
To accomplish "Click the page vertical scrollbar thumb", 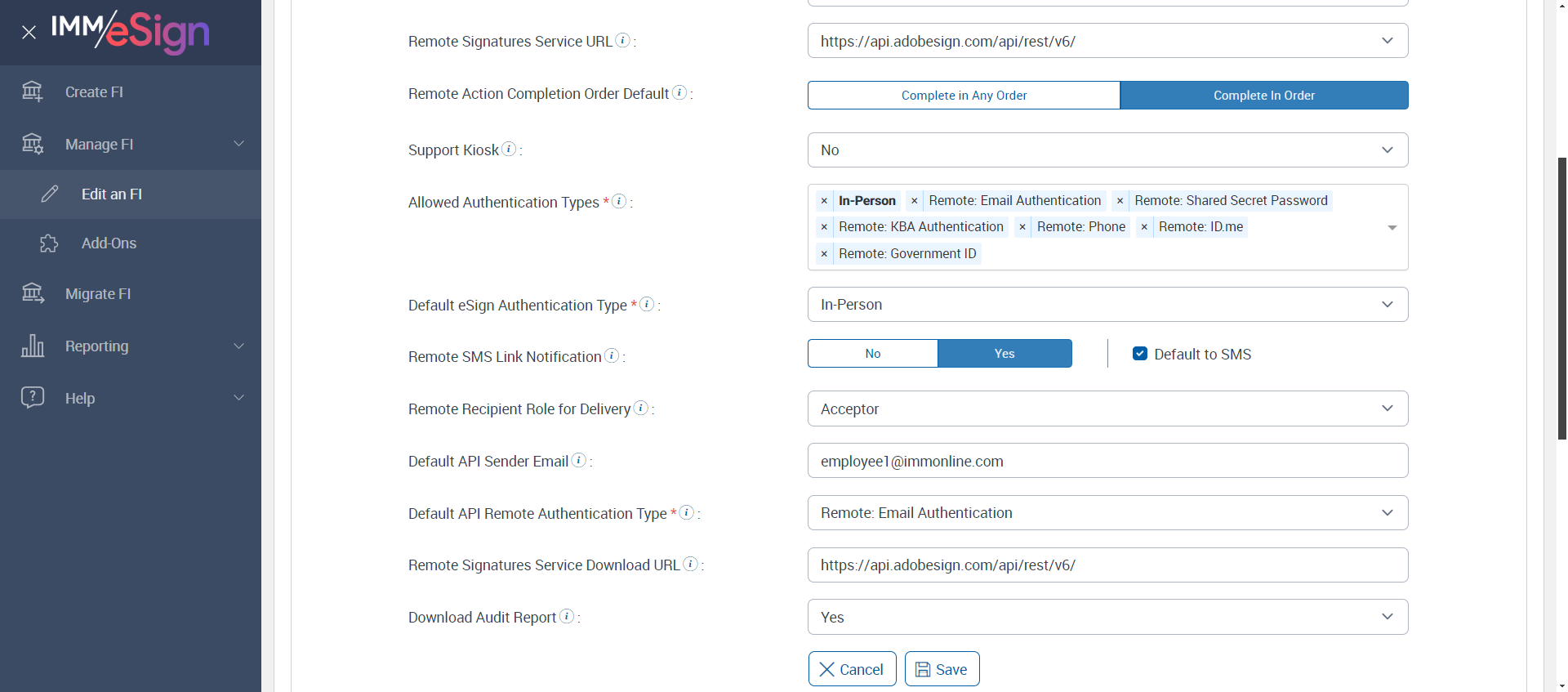I will point(1561,298).
